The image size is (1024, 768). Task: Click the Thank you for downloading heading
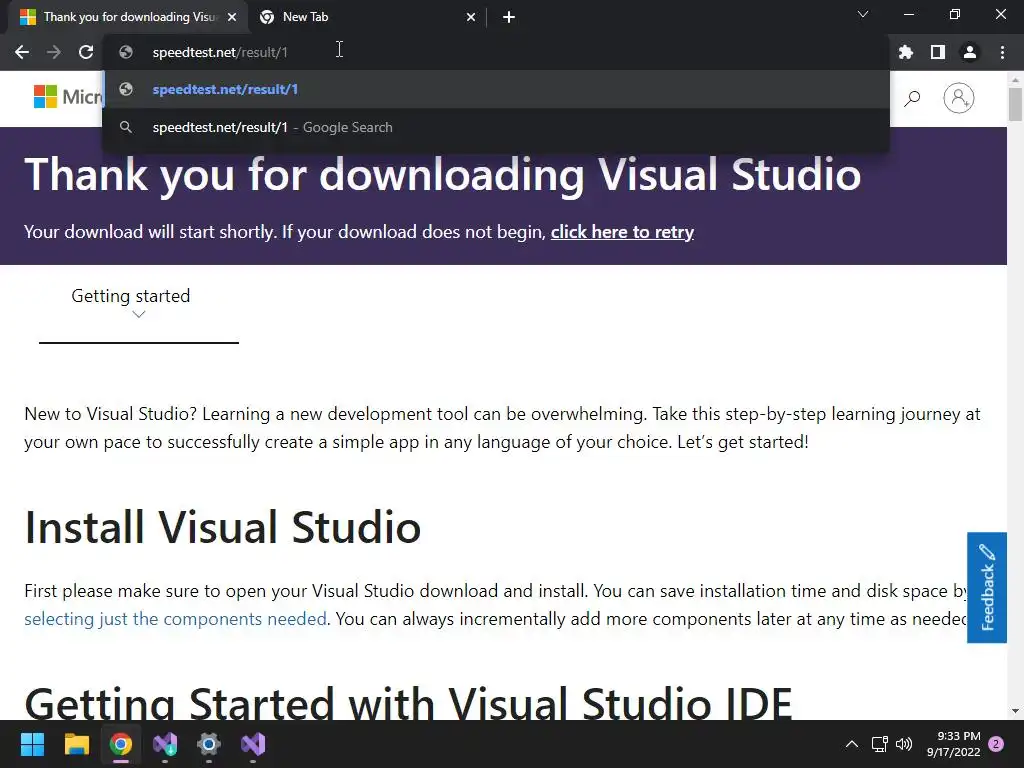click(443, 175)
